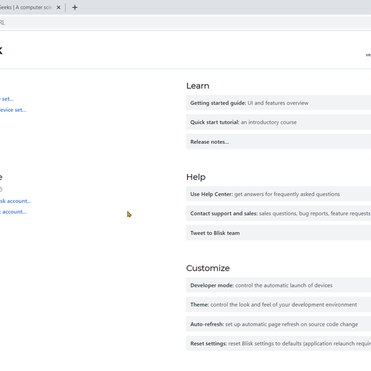Open Developer mode settings item
This screenshot has height=371, width=371.
(x=278, y=285)
